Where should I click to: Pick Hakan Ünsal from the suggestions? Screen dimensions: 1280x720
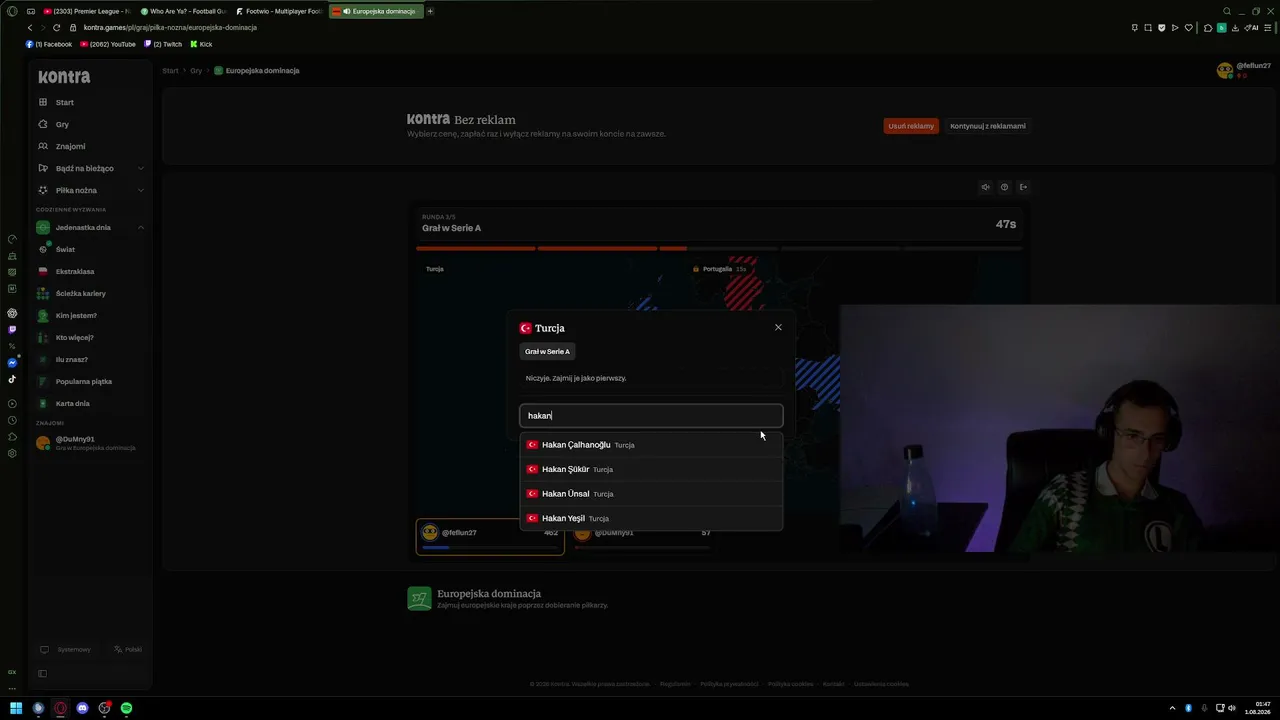[x=651, y=494]
